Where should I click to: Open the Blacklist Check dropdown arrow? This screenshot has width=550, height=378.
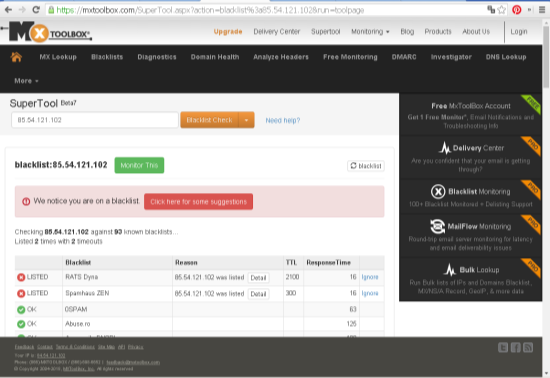[247, 120]
